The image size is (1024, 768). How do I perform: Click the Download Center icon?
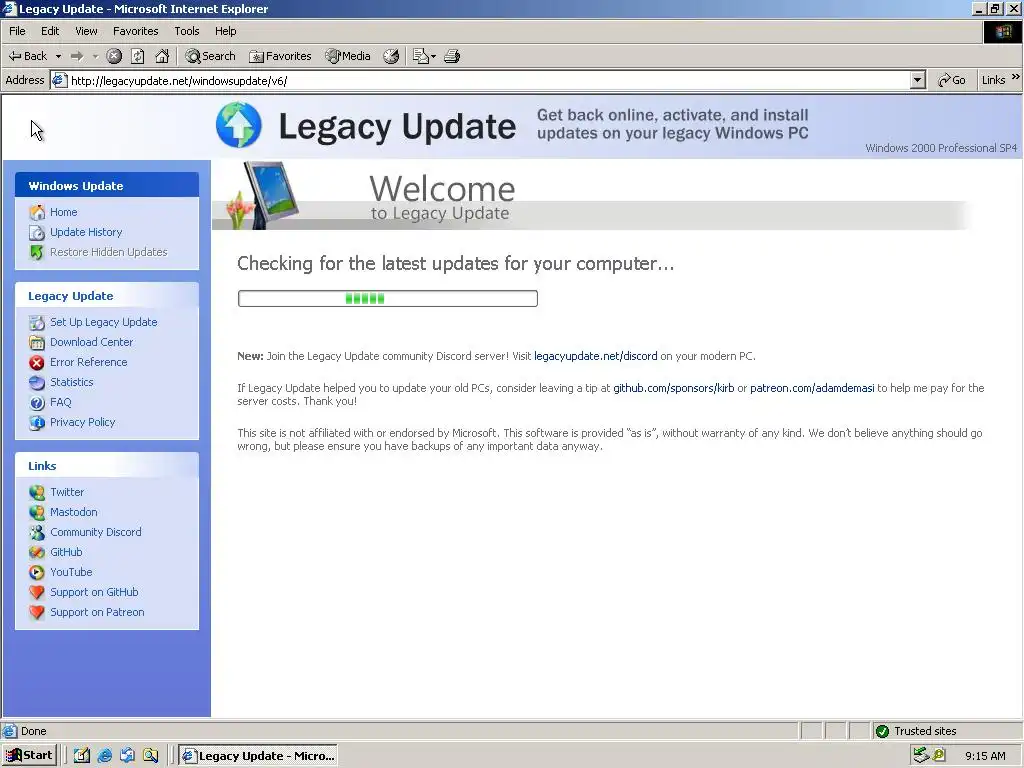pos(37,342)
